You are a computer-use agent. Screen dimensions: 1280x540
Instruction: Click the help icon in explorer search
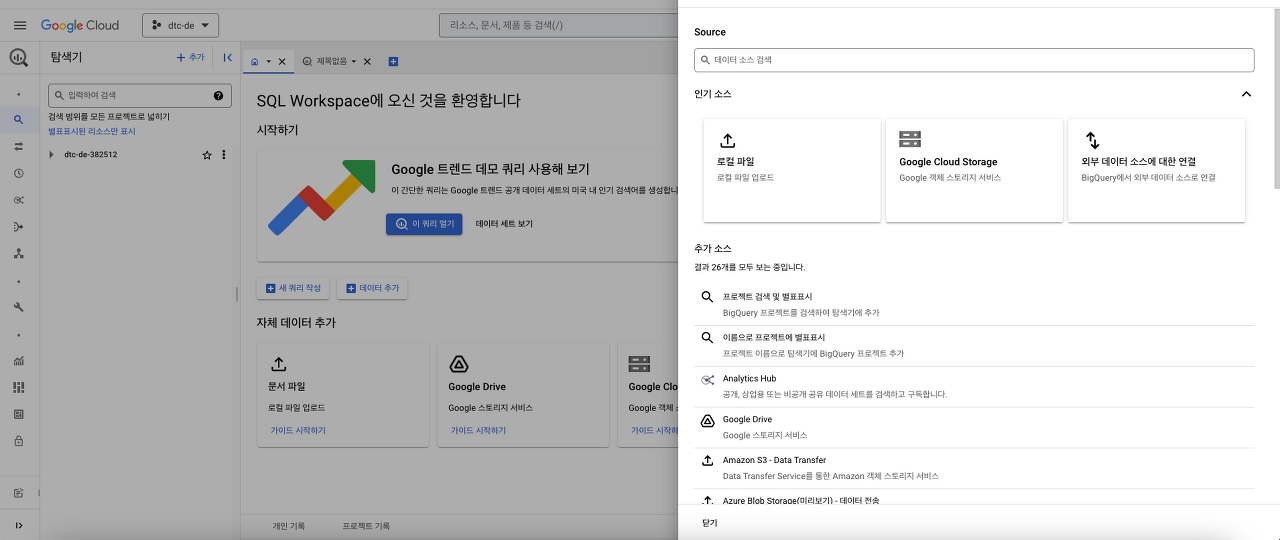pos(218,96)
